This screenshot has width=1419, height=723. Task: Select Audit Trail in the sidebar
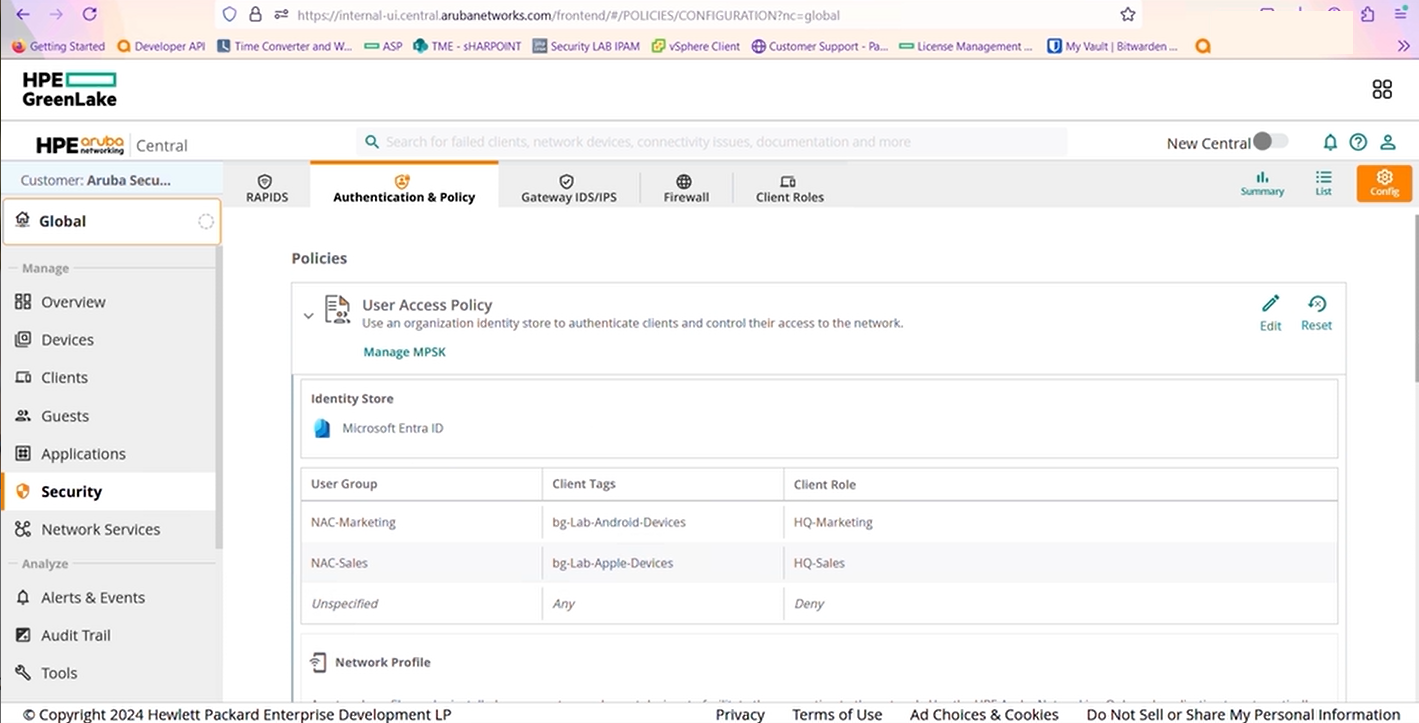point(75,635)
